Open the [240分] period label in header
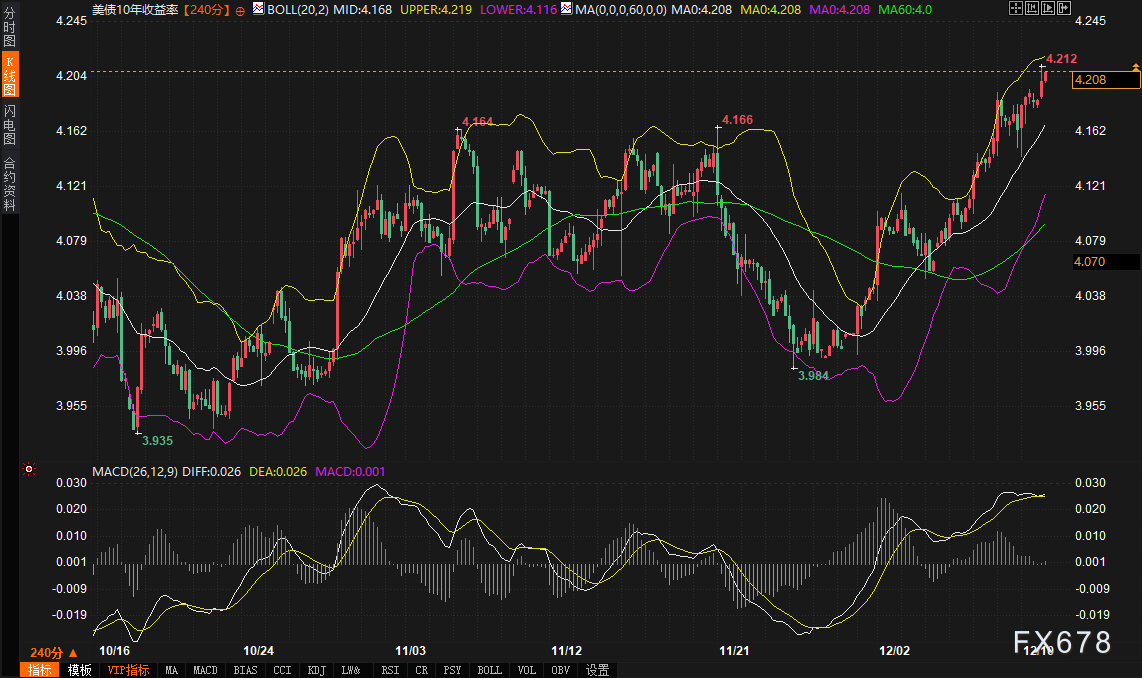The image size is (1142, 678). point(208,9)
